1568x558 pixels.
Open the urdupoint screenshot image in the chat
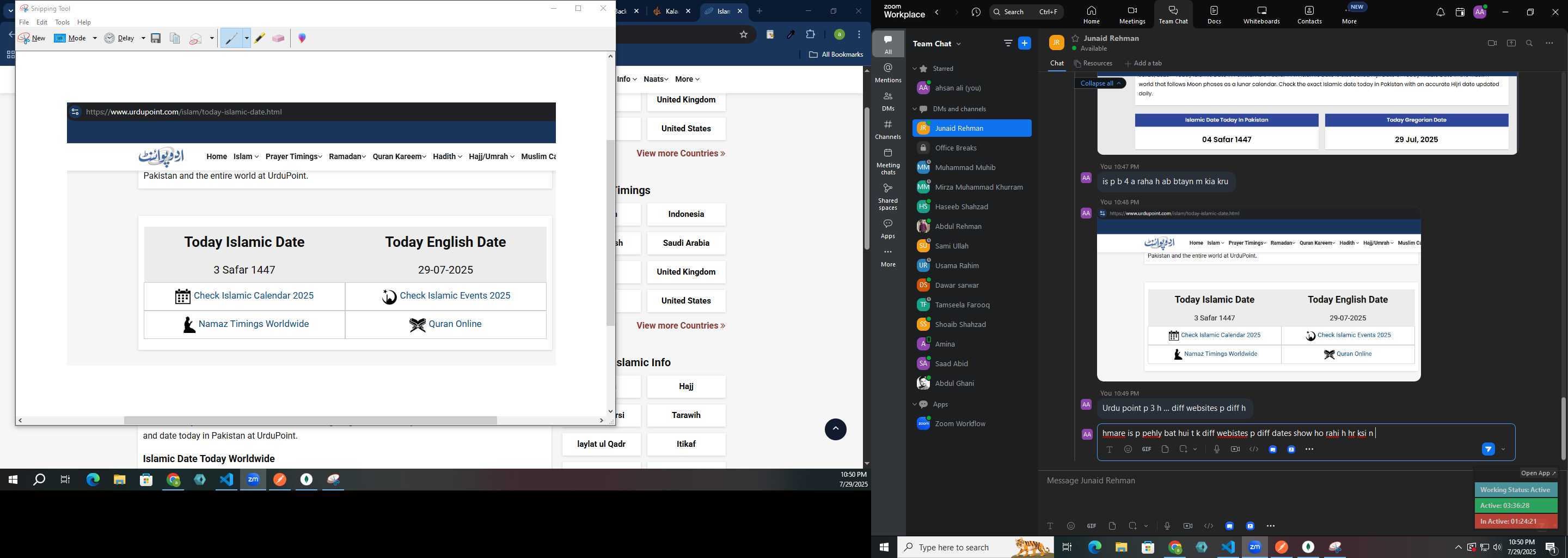tap(1259, 295)
